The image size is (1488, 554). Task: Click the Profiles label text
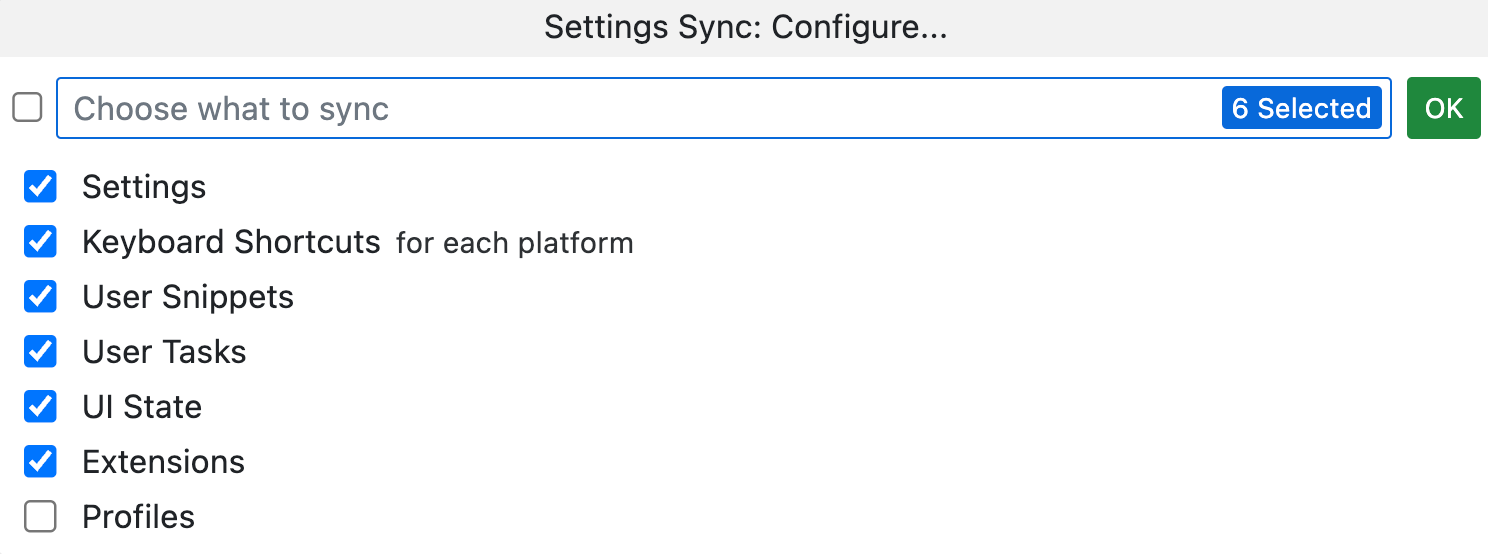click(x=138, y=517)
